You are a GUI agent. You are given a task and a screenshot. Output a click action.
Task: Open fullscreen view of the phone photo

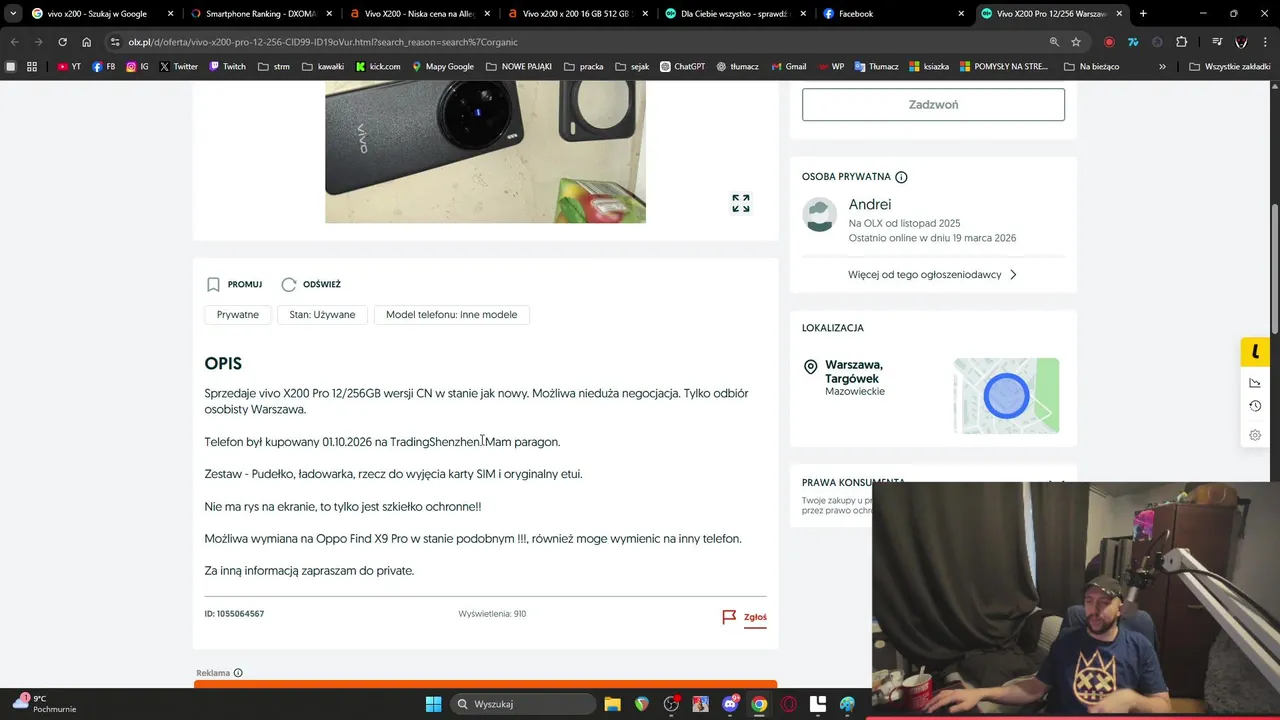pyautogui.click(x=741, y=203)
